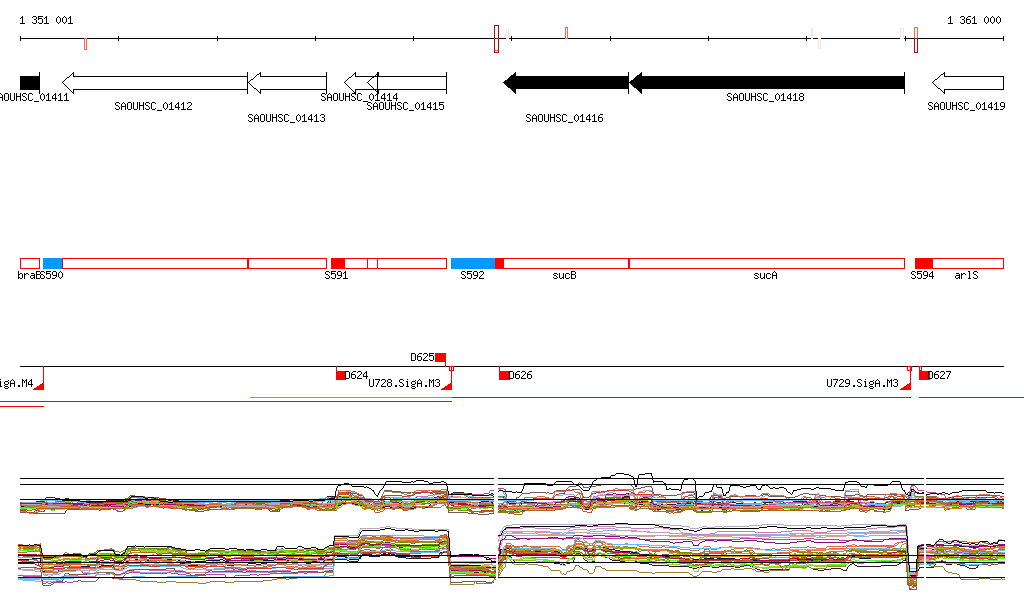Viewport: 1024px width, 611px height.
Task: Click the black SAOUHSC_01411 gene block
Action: (29, 83)
